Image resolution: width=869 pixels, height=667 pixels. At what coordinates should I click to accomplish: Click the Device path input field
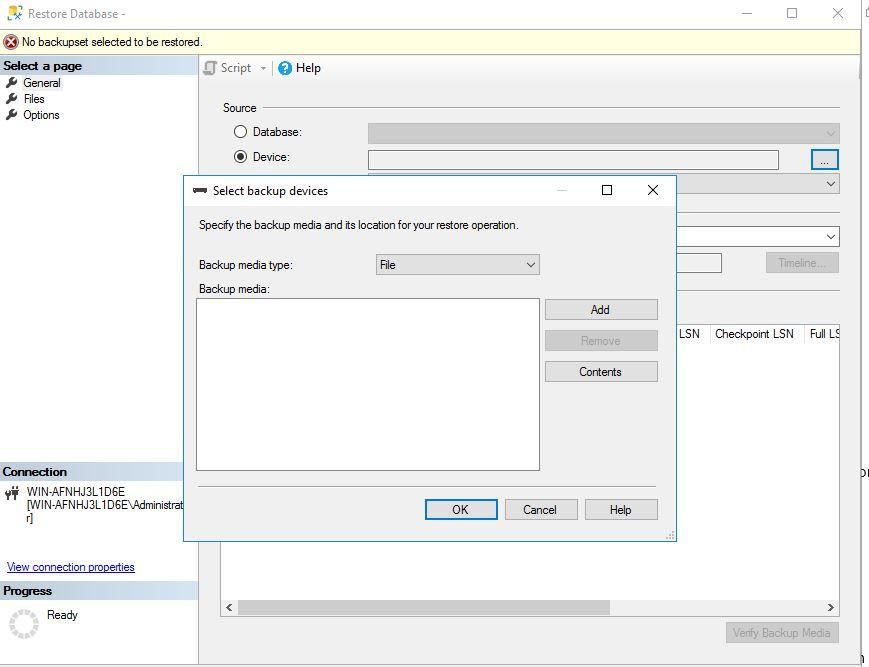(573, 160)
